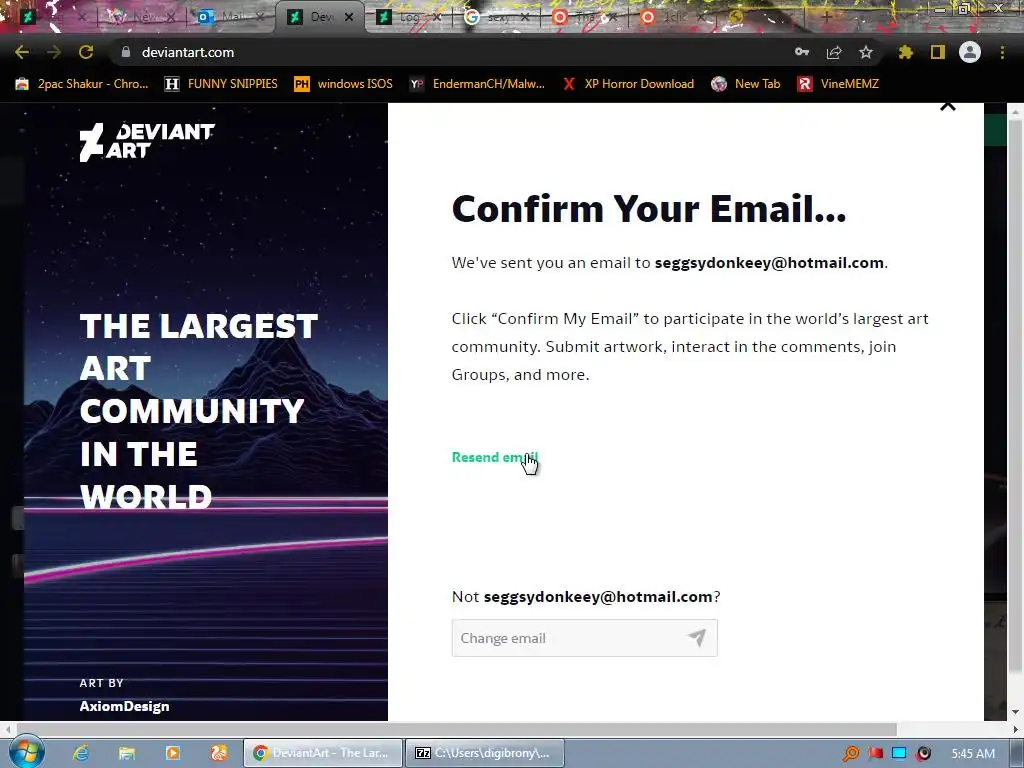1024x768 pixels.
Task: Click the browser forward arrow
Action: pos(54,52)
